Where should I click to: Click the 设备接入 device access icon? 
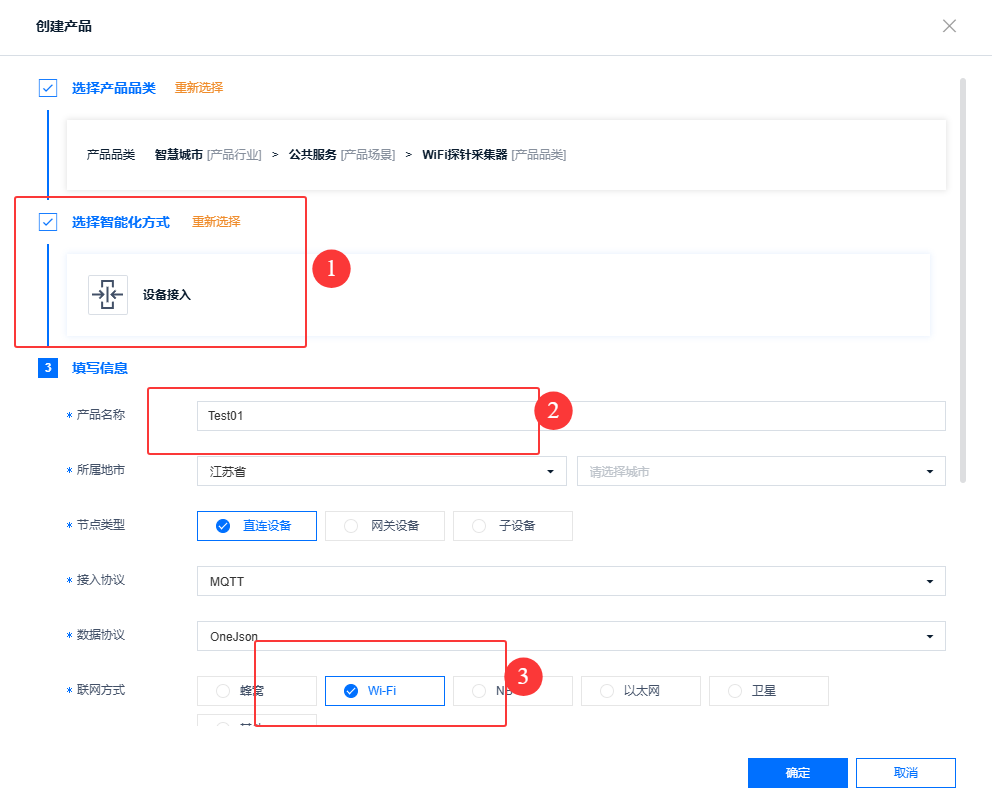point(108,295)
